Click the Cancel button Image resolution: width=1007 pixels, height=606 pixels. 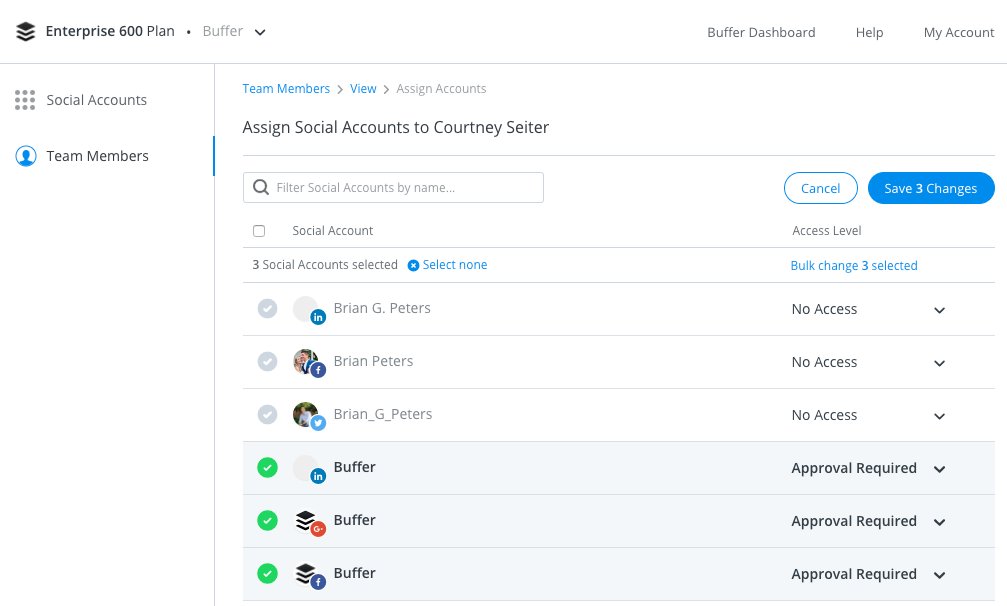(x=820, y=188)
